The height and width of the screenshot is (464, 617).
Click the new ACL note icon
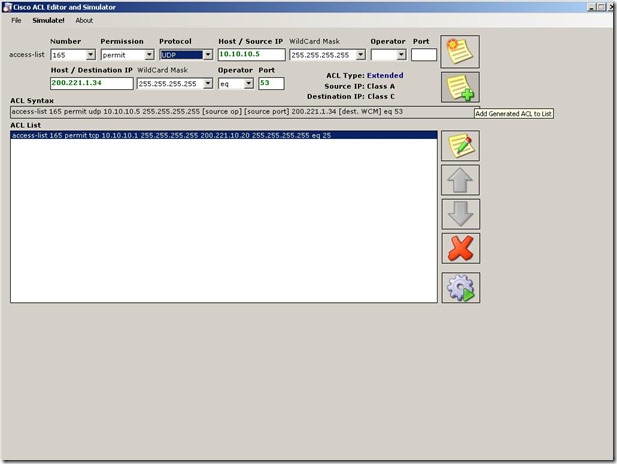(x=460, y=52)
